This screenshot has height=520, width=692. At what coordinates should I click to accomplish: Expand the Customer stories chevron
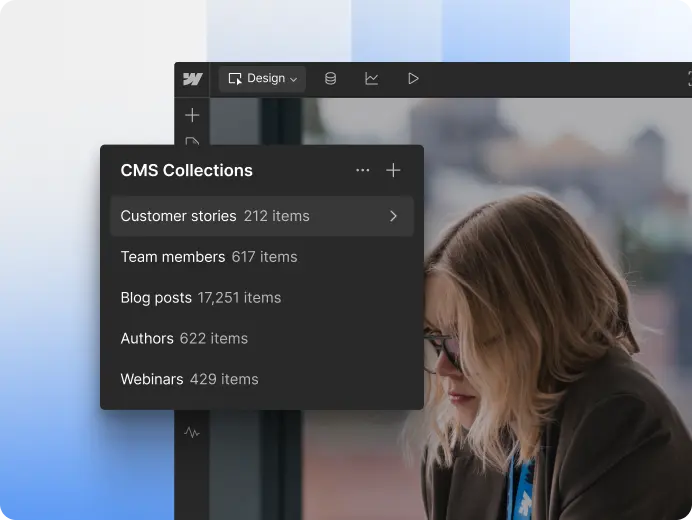coord(393,216)
